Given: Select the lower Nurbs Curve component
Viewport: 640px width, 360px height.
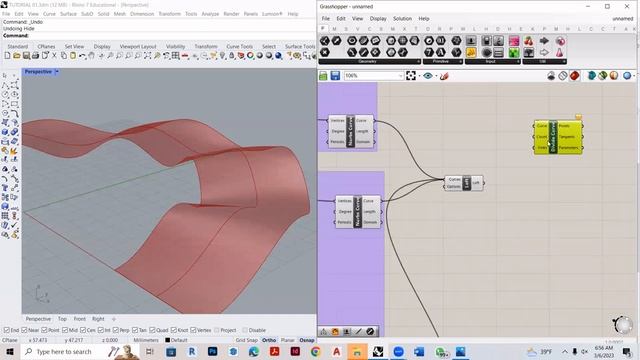Looking at the screenshot, I should click(x=358, y=212).
